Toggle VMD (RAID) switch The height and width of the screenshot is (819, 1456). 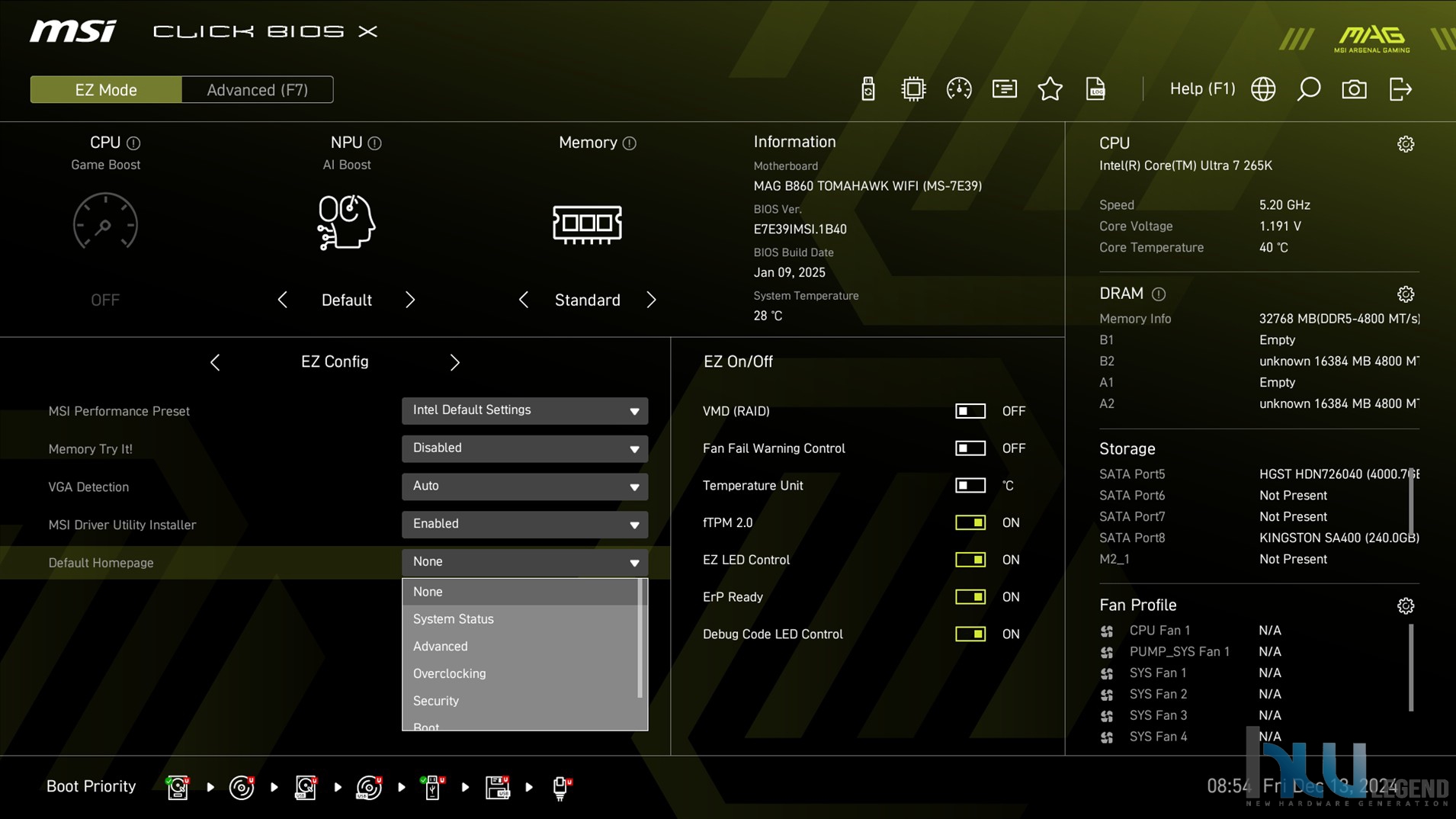[970, 411]
